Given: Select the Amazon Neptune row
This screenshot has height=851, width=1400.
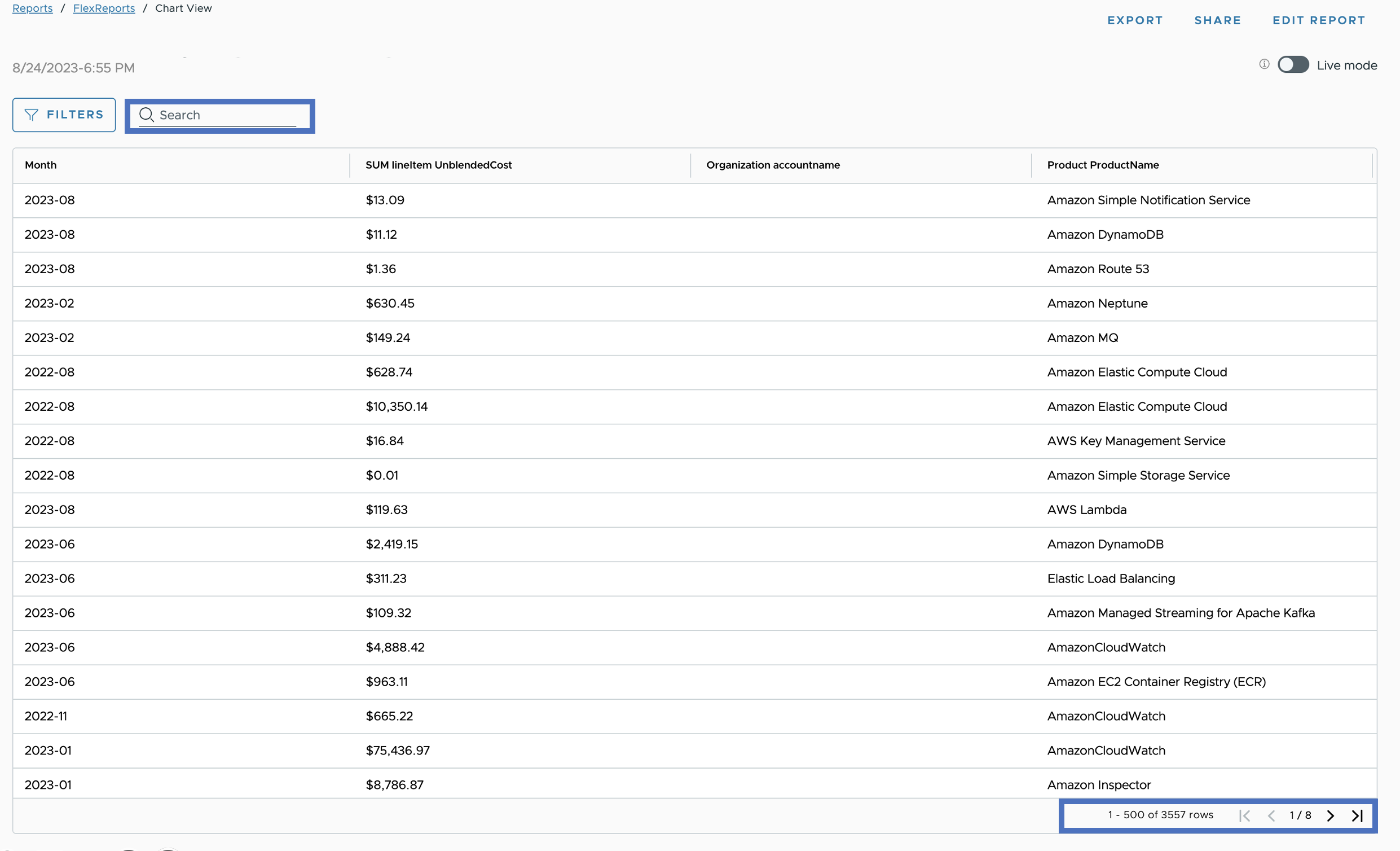Looking at the screenshot, I should point(693,304).
